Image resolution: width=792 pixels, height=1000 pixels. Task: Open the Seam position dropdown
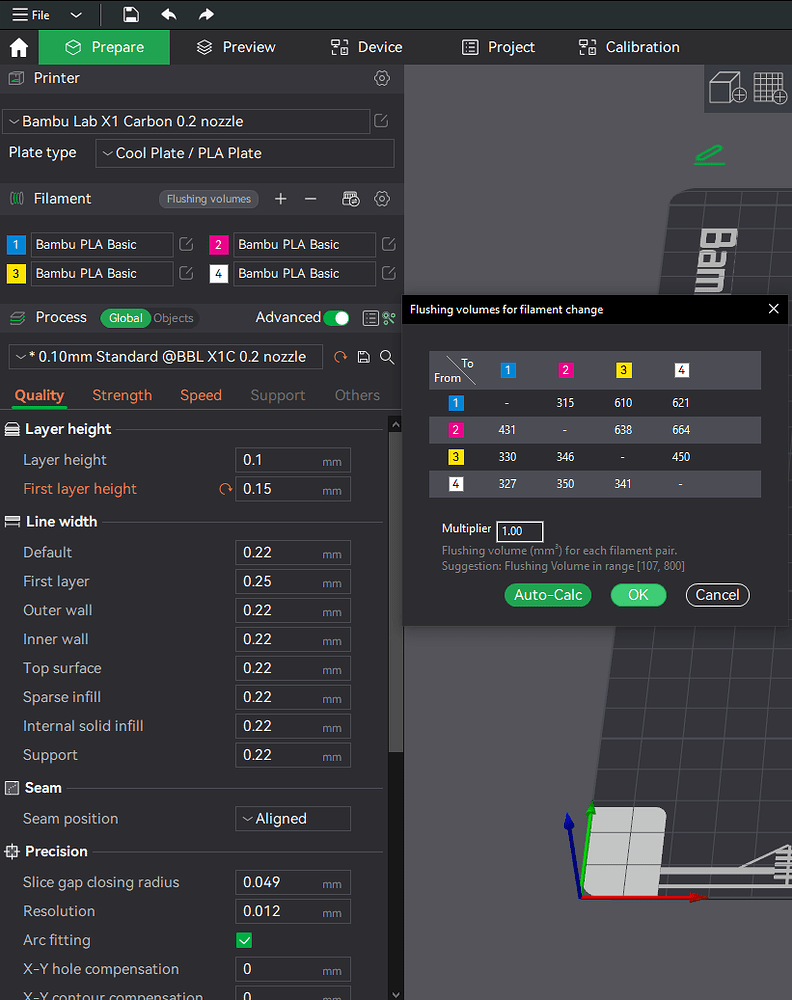point(293,819)
